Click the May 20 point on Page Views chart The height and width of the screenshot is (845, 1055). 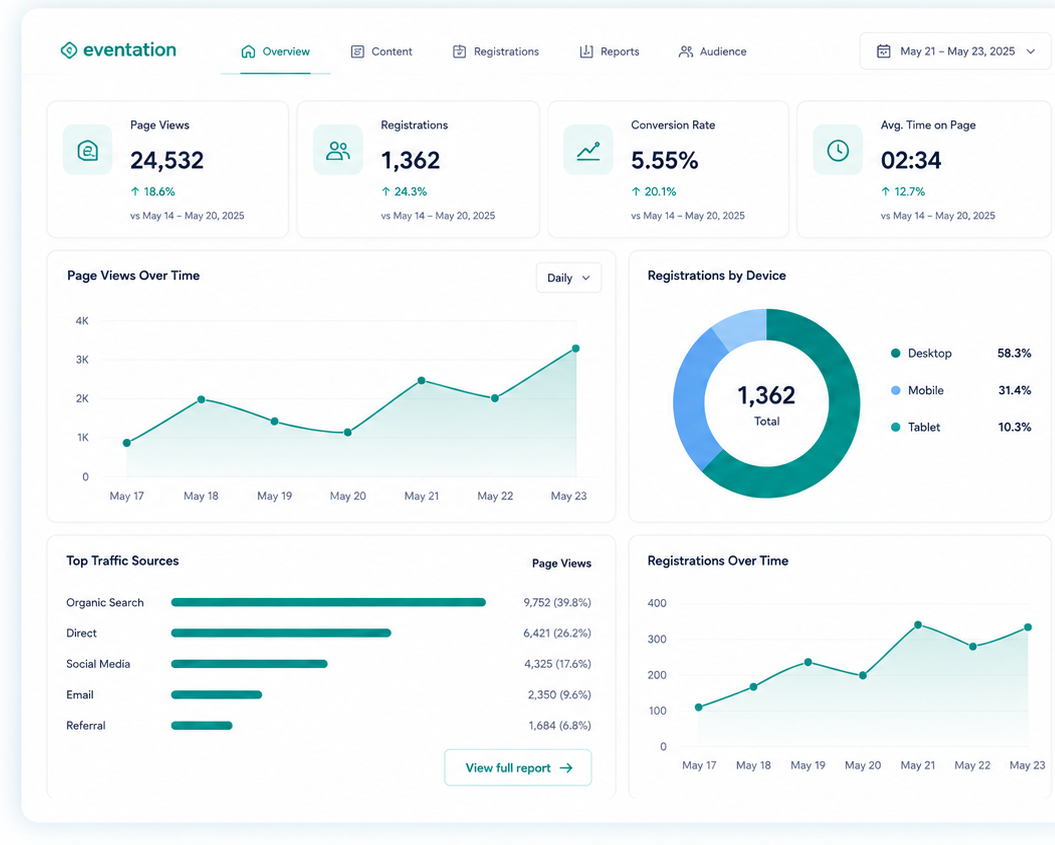coord(348,433)
